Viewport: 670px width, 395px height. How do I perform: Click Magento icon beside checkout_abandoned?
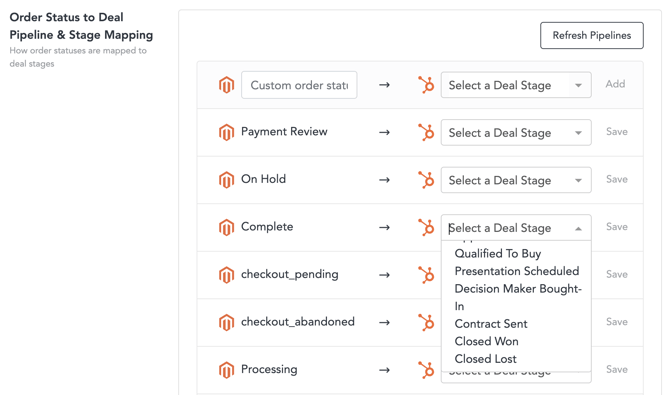[226, 322]
